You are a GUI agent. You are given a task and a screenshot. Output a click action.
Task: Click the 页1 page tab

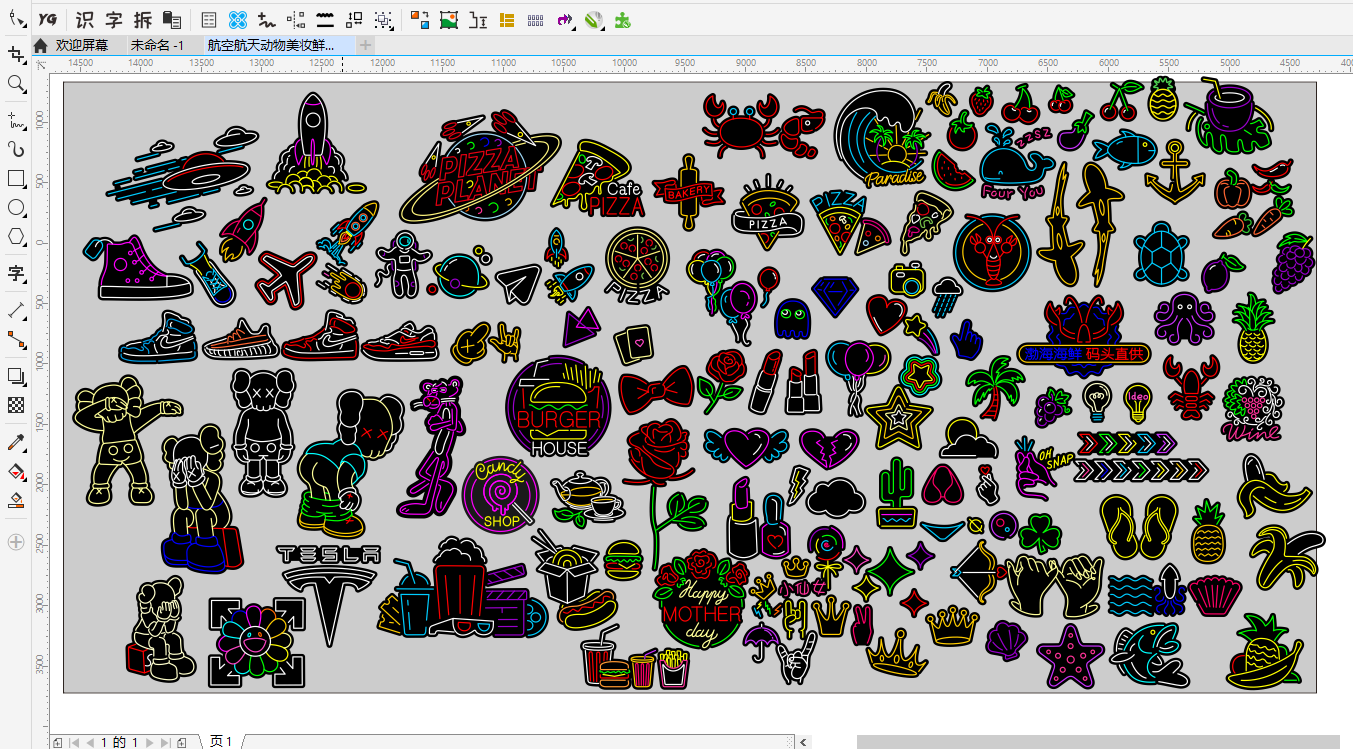(x=221, y=741)
